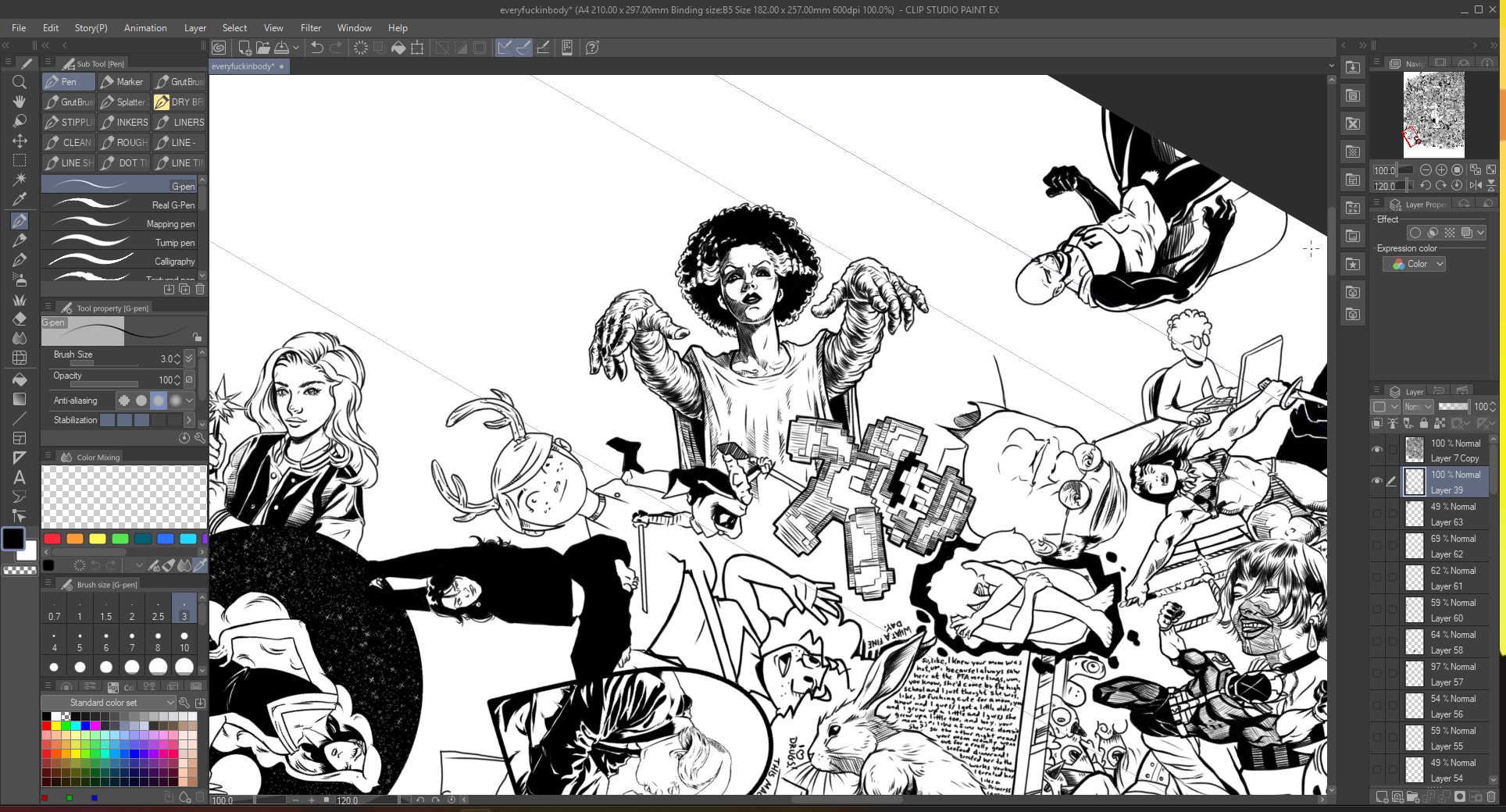The width and height of the screenshot is (1506, 812).
Task: Show the hidden Layer 63
Action: pyautogui.click(x=1377, y=514)
